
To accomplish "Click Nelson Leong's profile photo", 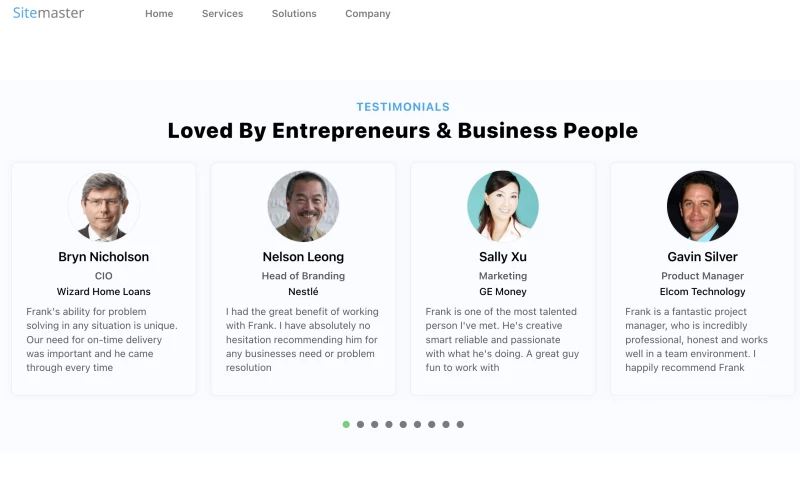I will click(303, 207).
